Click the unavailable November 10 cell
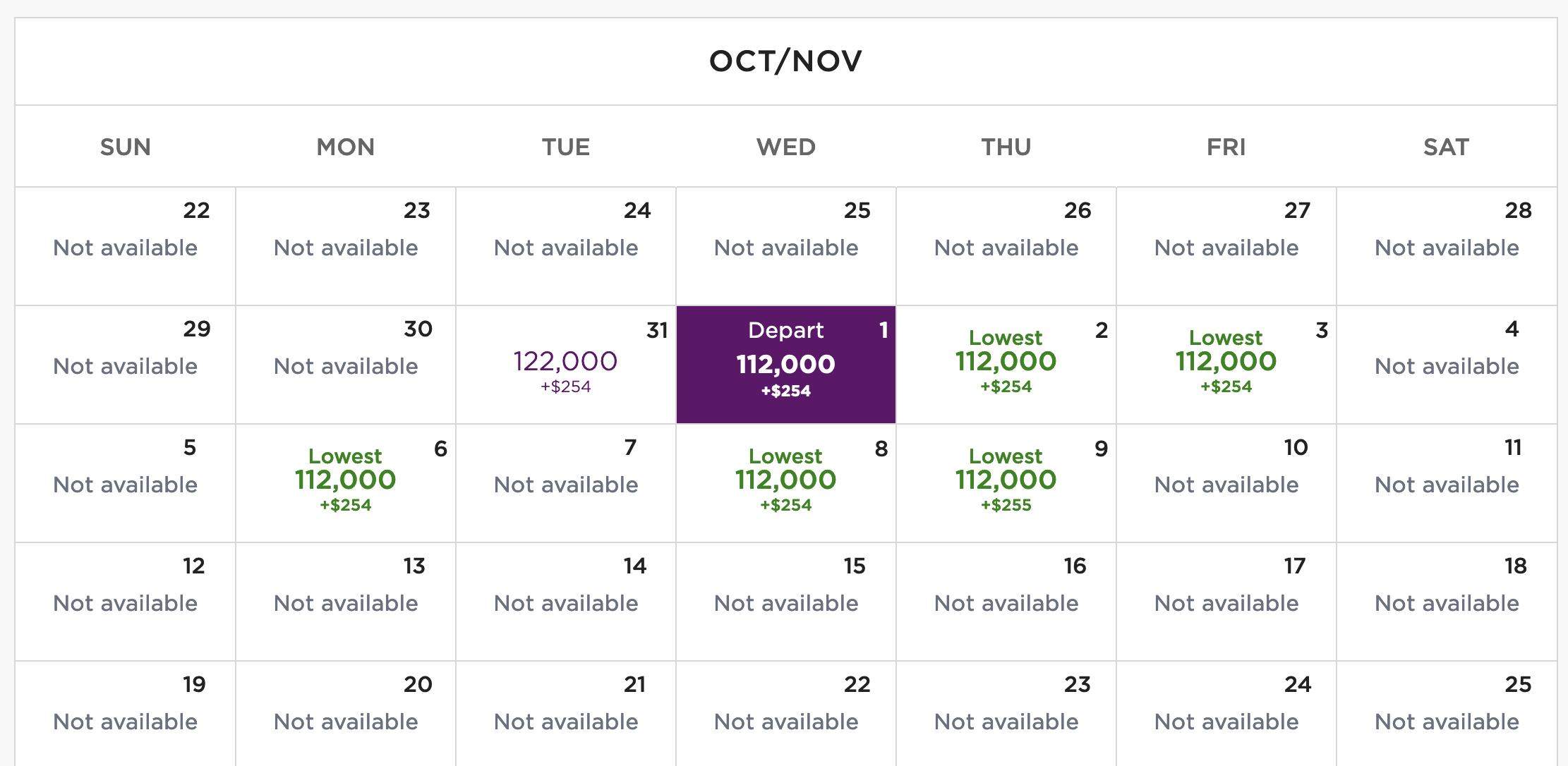Screen dimensions: 1568x766 click(1226, 483)
